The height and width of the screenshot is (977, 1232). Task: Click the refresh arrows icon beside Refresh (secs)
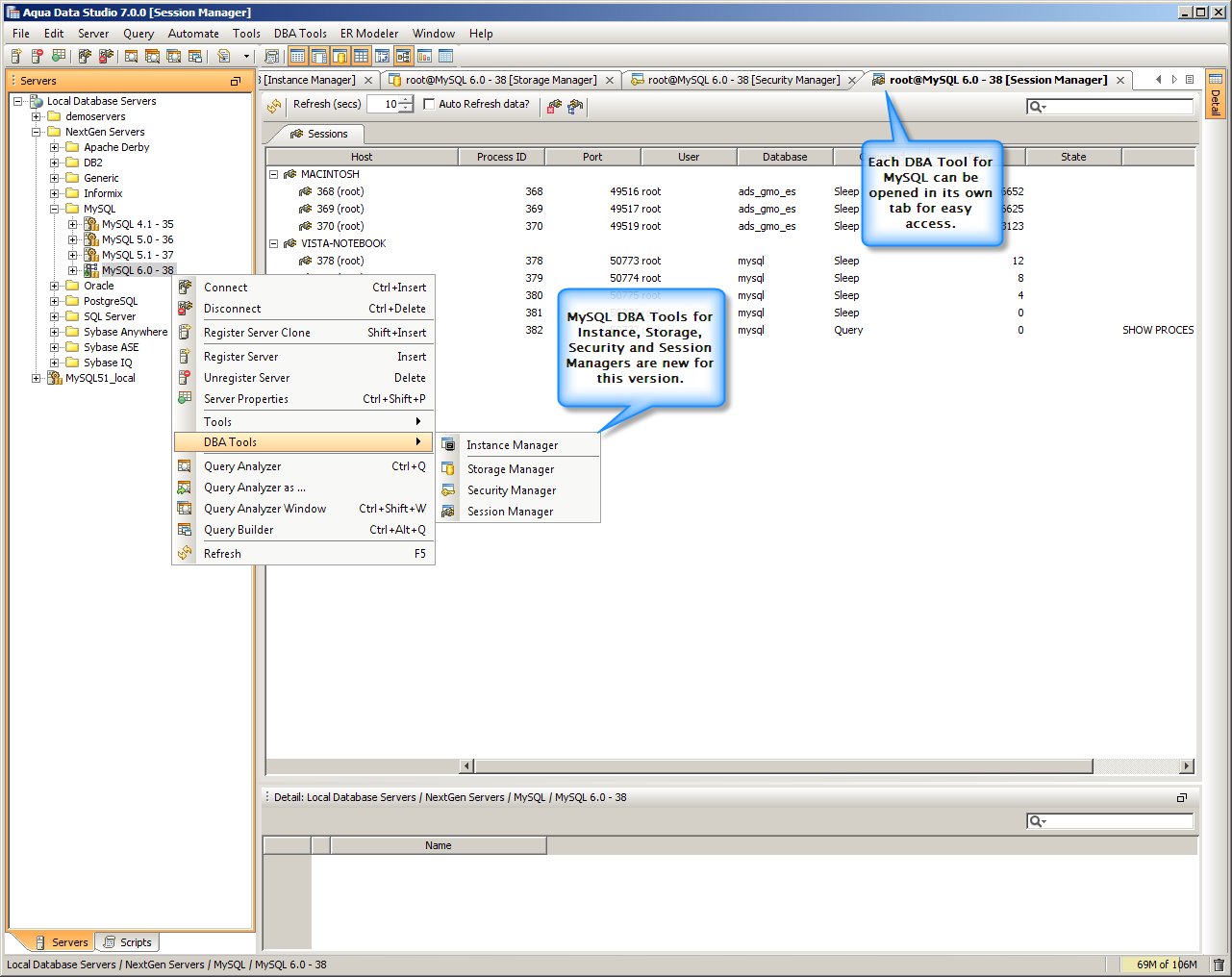tap(275, 106)
